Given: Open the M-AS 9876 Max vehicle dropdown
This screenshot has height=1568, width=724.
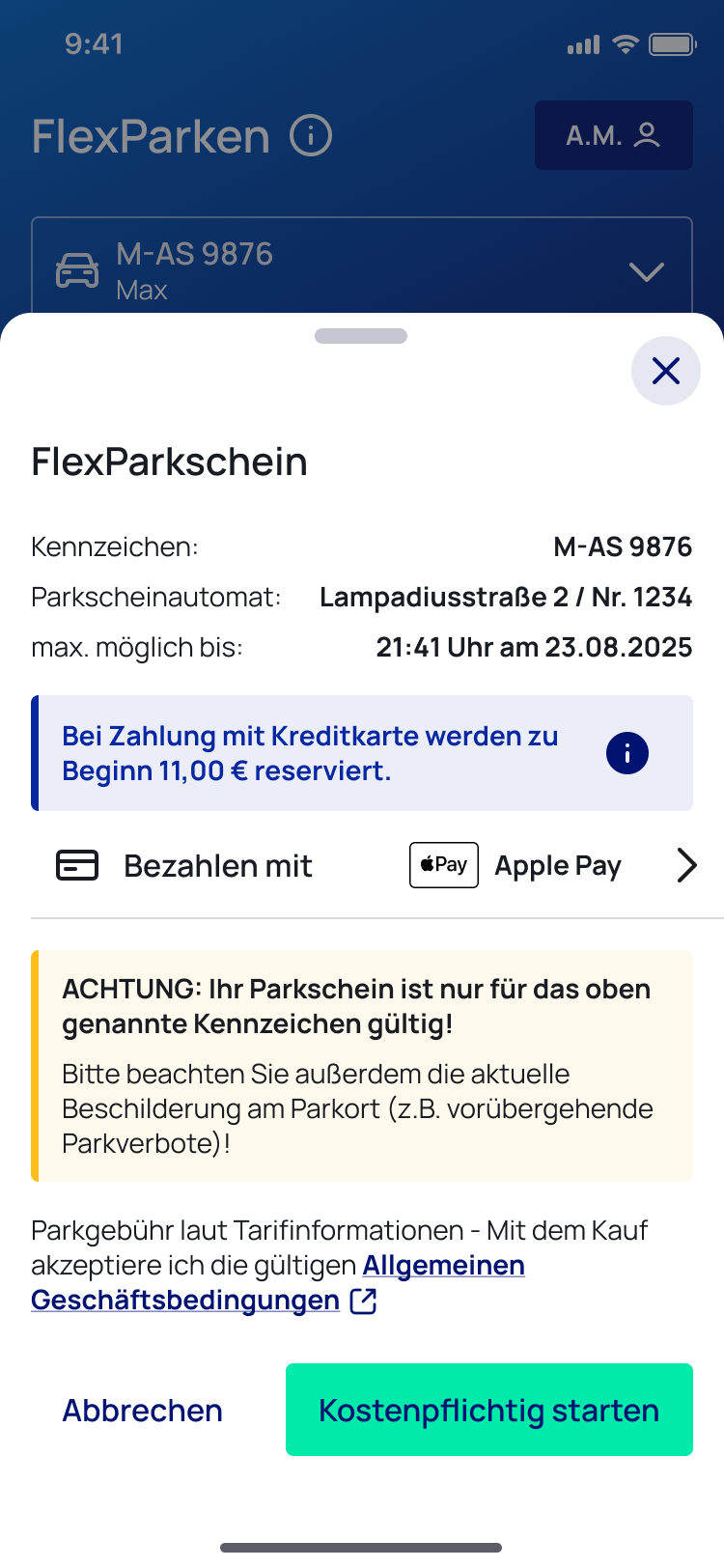Looking at the screenshot, I should (x=361, y=267).
